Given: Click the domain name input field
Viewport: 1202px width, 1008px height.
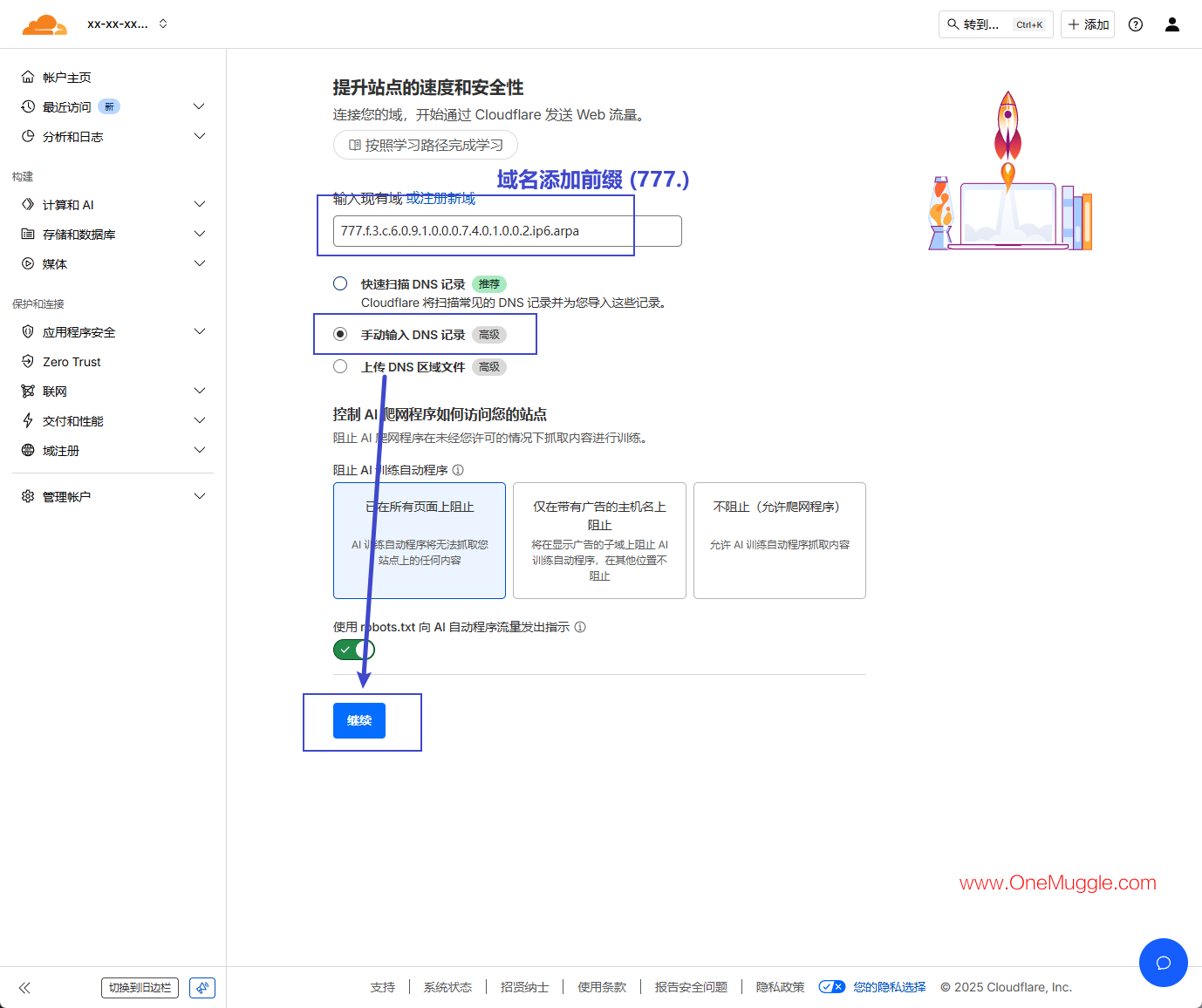Looking at the screenshot, I should coord(508,231).
